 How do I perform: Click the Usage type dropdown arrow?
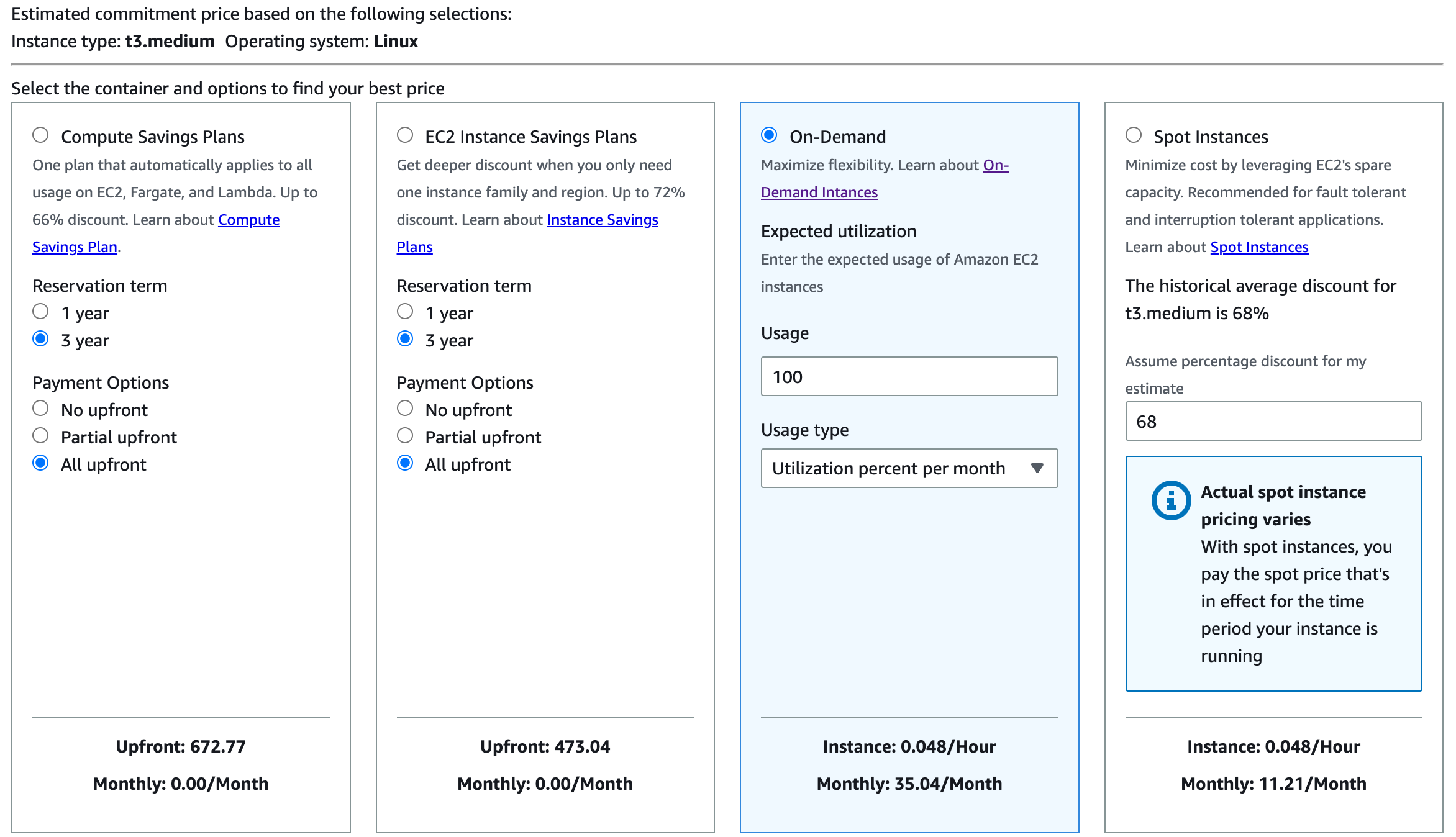coord(1038,468)
